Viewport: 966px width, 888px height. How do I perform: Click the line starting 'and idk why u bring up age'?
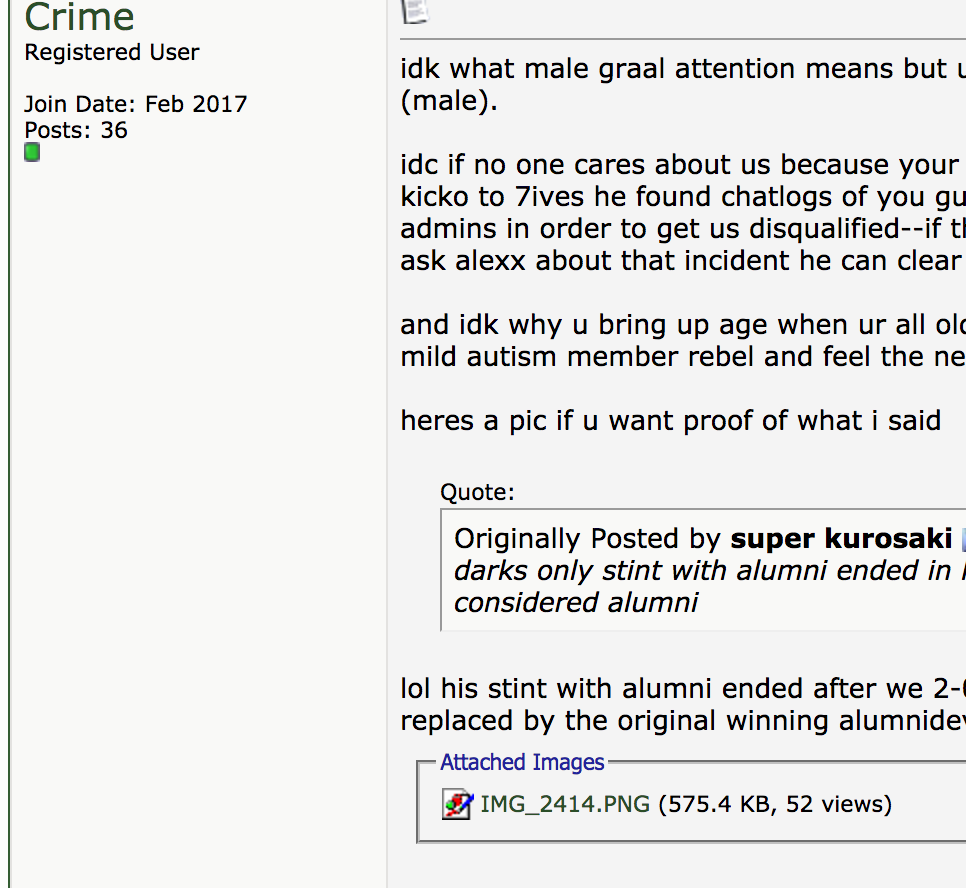[682, 326]
